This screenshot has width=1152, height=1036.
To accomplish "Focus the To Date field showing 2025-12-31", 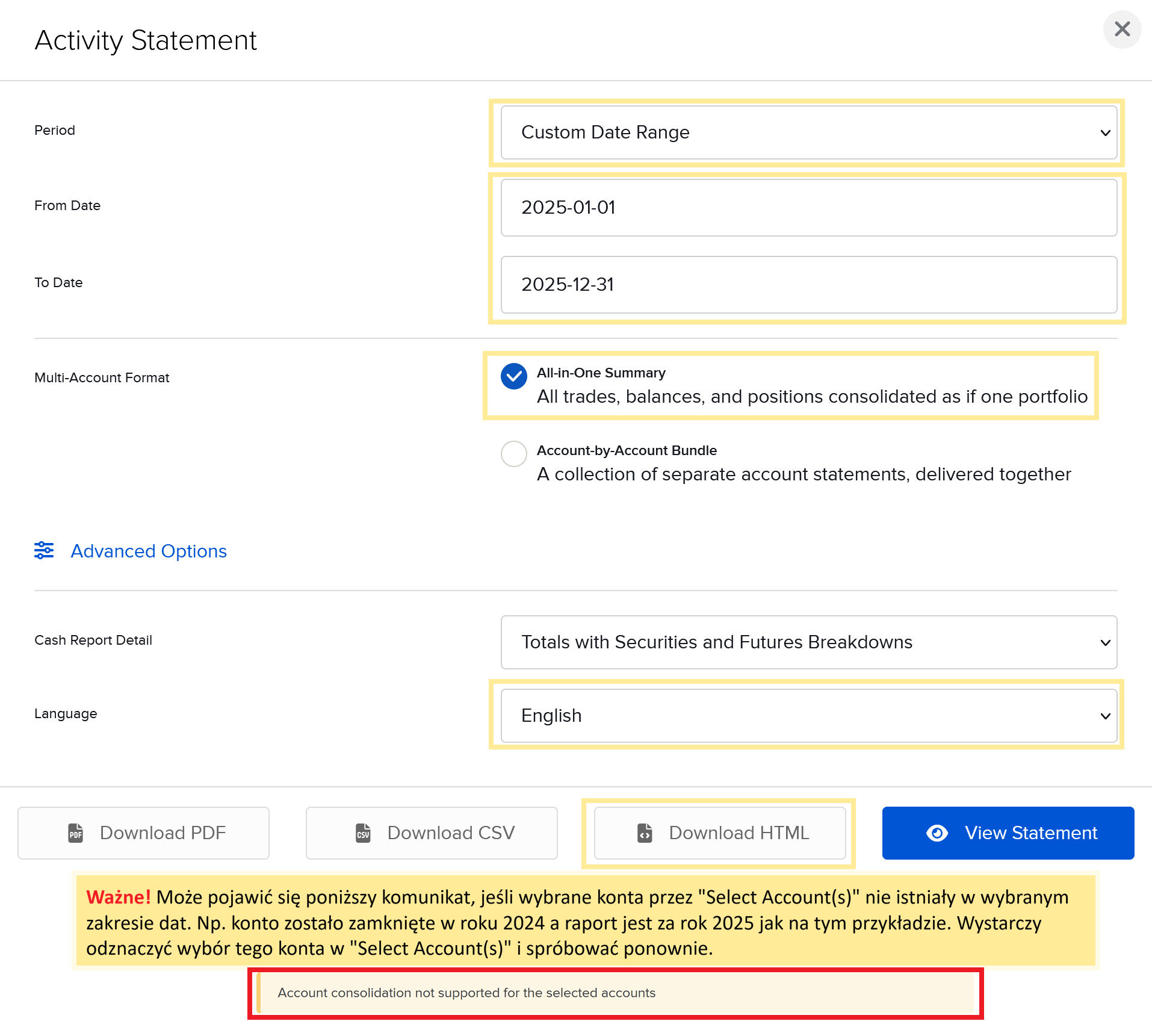I will tap(808, 285).
